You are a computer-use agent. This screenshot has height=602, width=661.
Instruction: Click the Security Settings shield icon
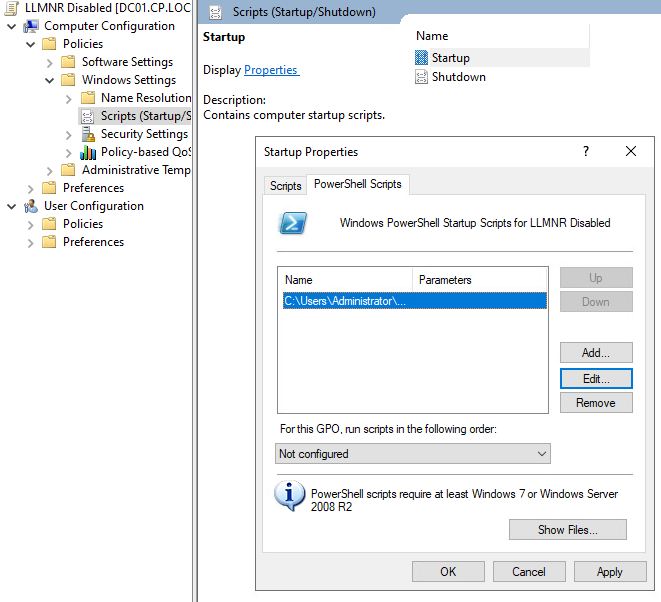pyautogui.click(x=88, y=134)
